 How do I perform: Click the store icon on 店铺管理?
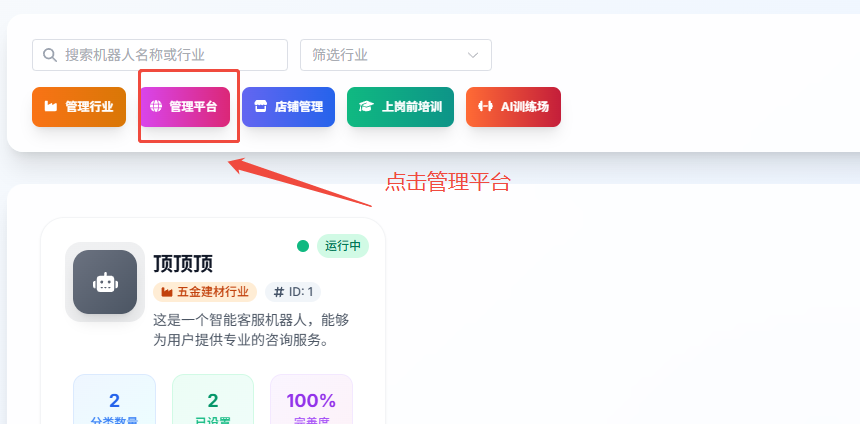[260, 107]
